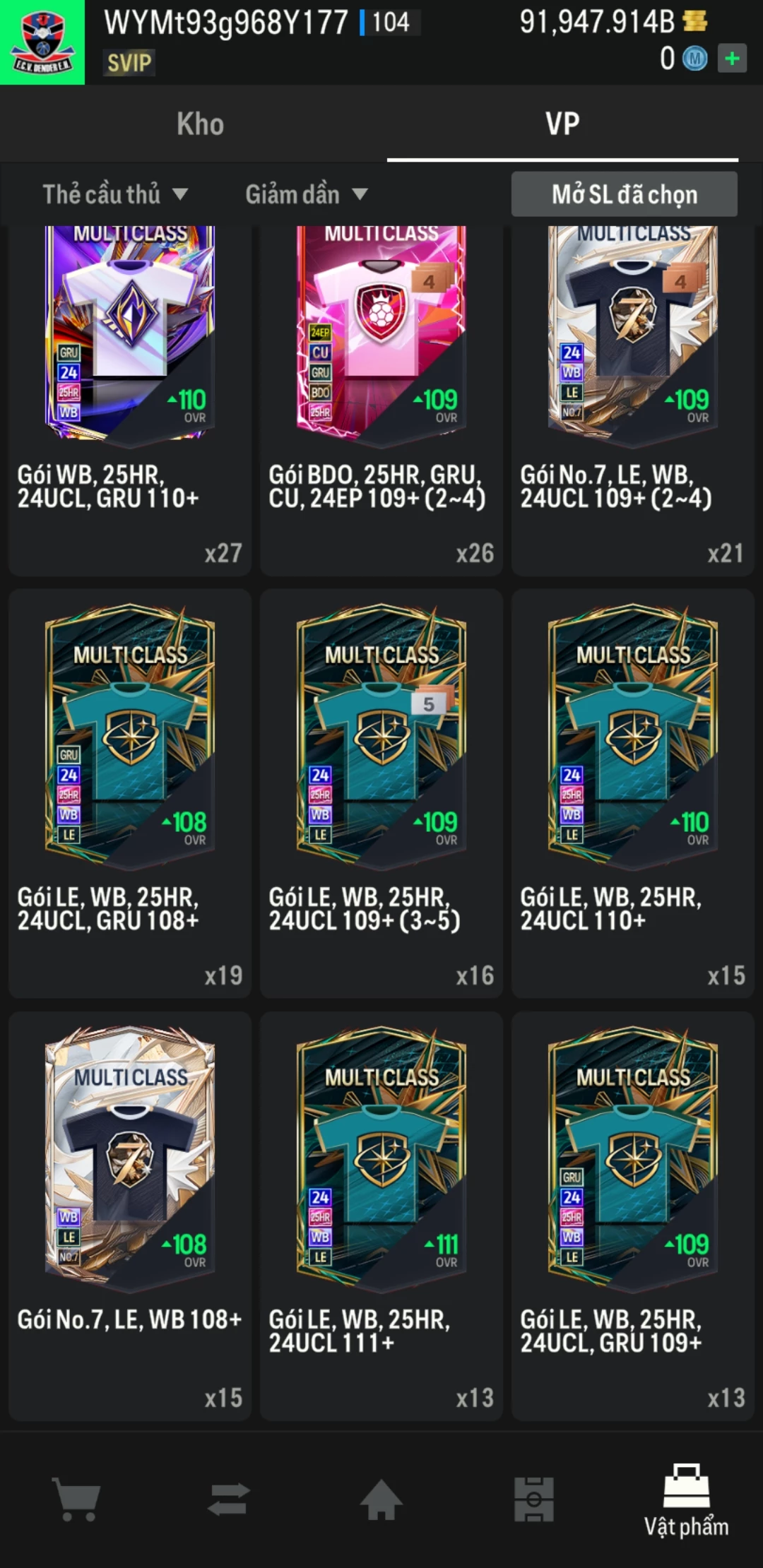
Task: Open the club crest profile icon
Action: pos(42,42)
